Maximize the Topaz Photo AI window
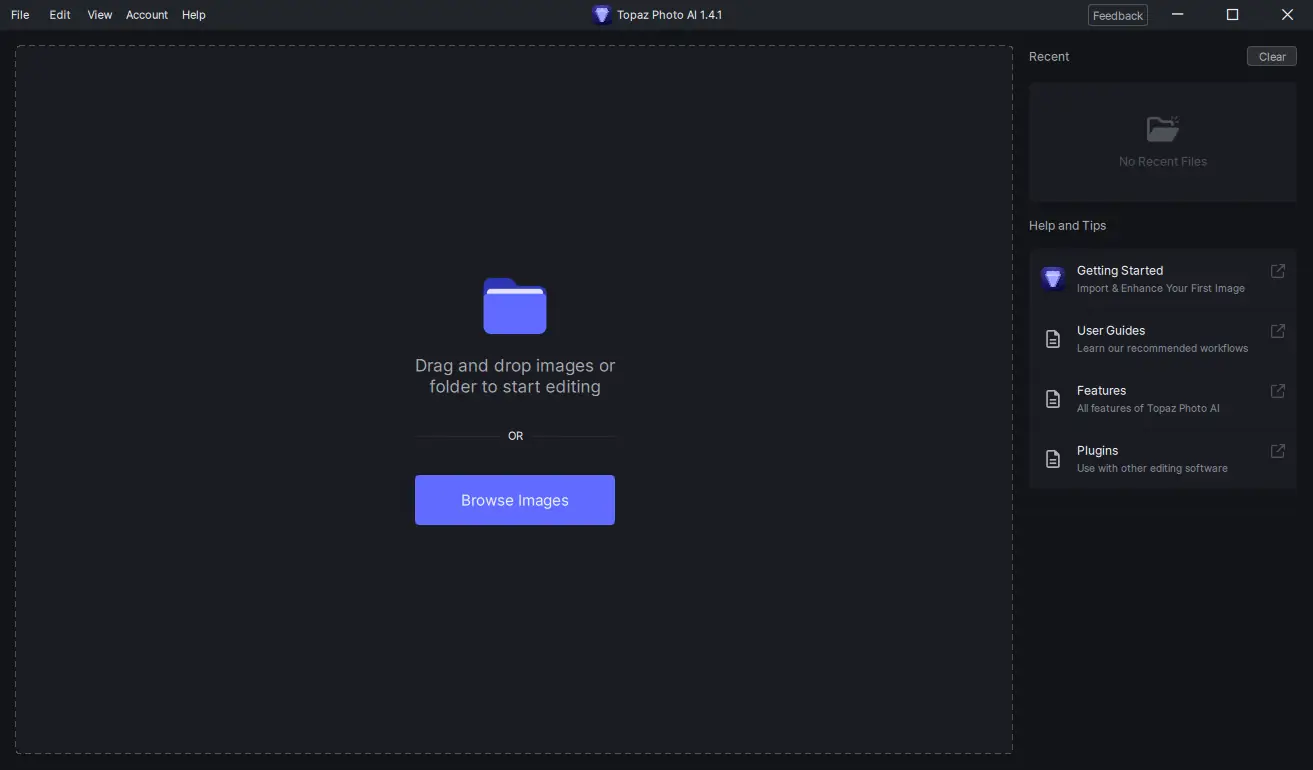The image size is (1313, 770). pos(1232,15)
